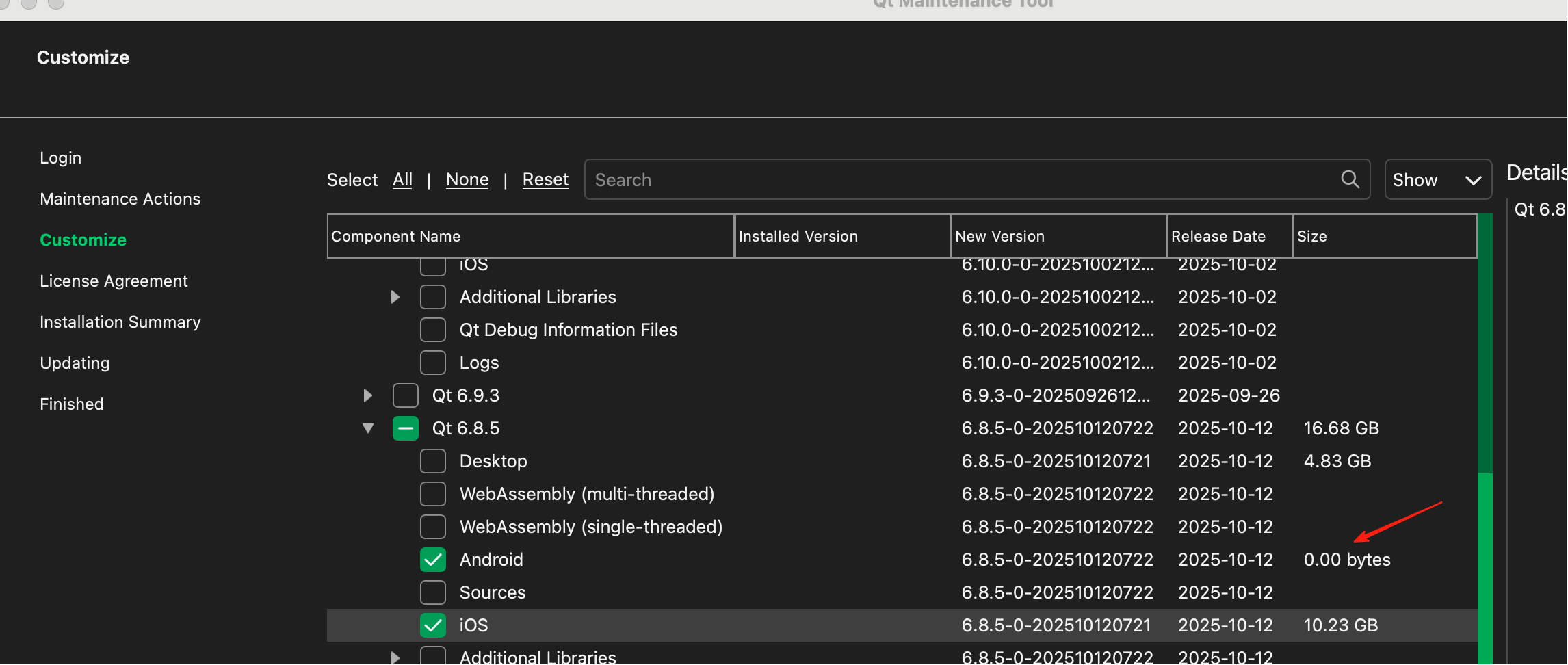
Task: Open the Show dropdown
Action: click(1437, 180)
